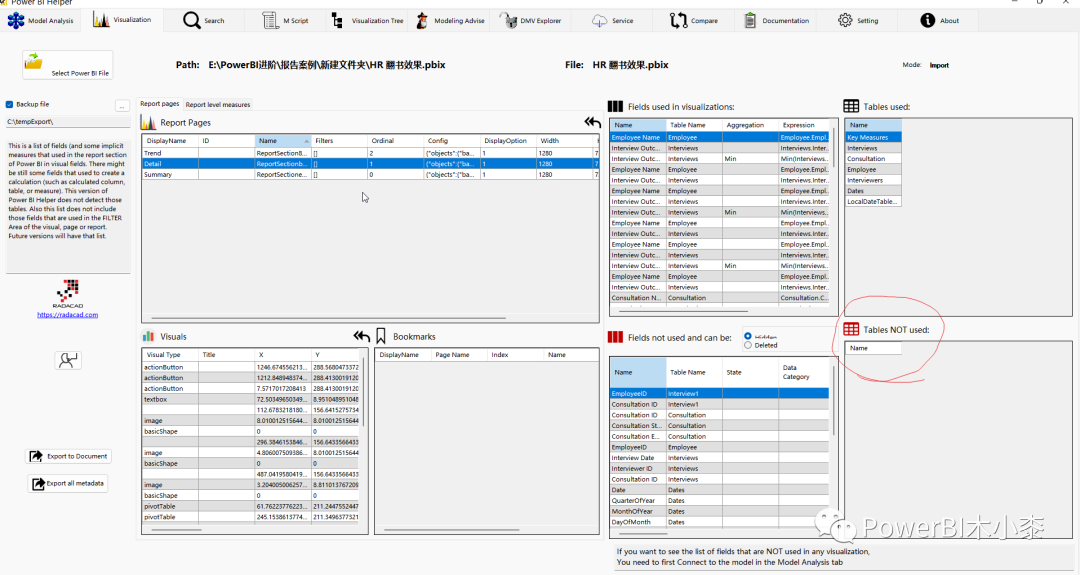Open the radacad.com link

click(x=68, y=315)
